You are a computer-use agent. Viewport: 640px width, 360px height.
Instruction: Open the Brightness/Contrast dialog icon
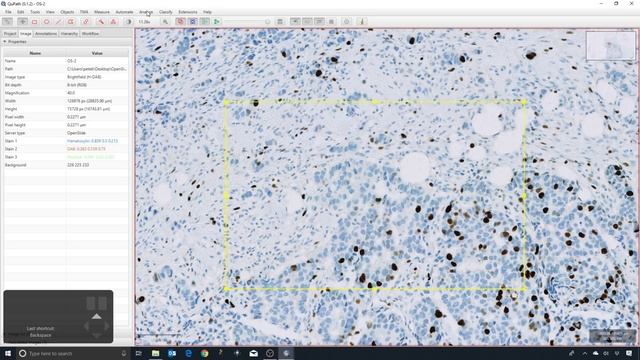pyautogui.click(x=128, y=22)
